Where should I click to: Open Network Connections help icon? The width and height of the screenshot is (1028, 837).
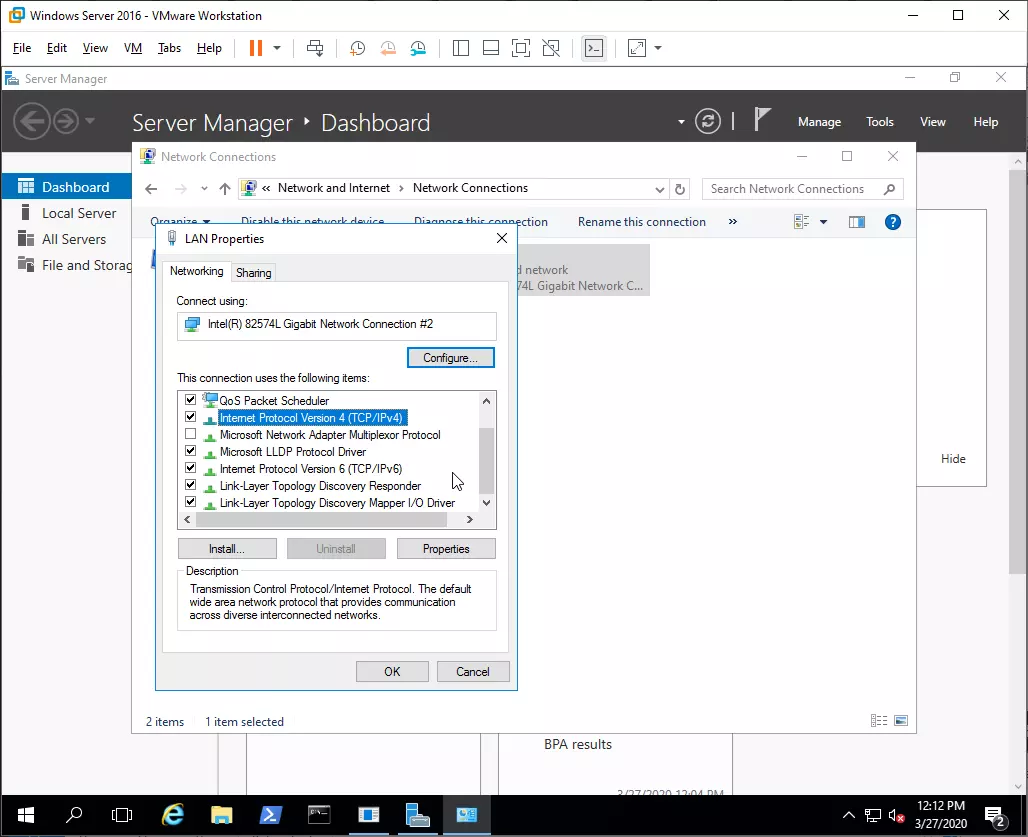(x=892, y=222)
